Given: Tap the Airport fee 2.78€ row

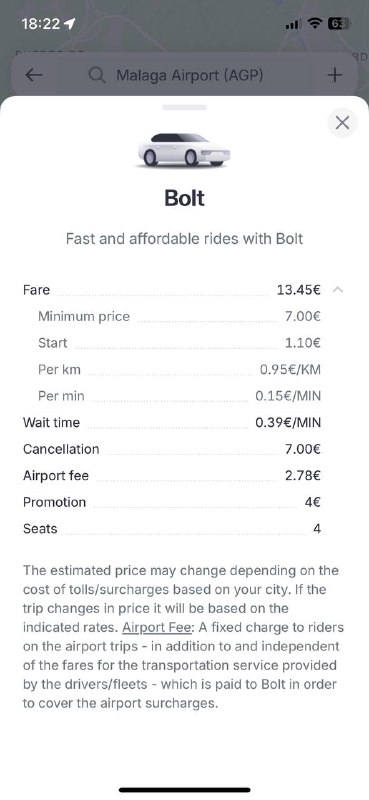Looking at the screenshot, I should (x=172, y=476).
